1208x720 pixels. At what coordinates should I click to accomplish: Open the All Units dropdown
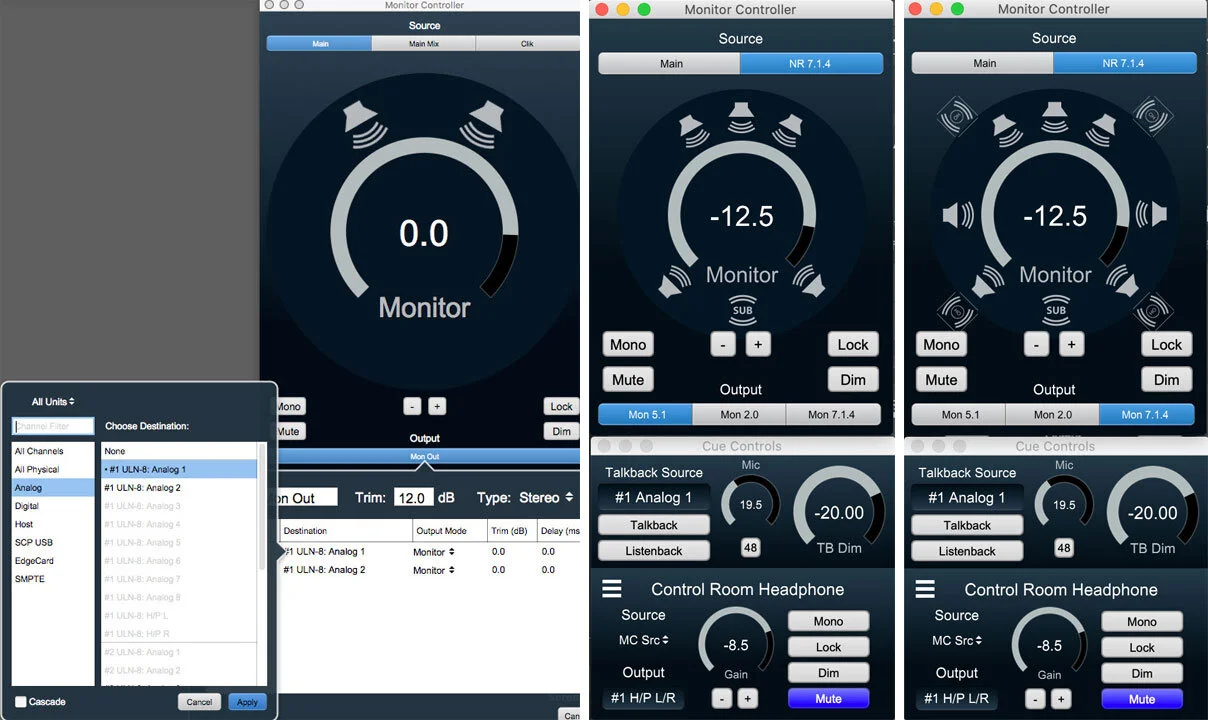tap(53, 401)
